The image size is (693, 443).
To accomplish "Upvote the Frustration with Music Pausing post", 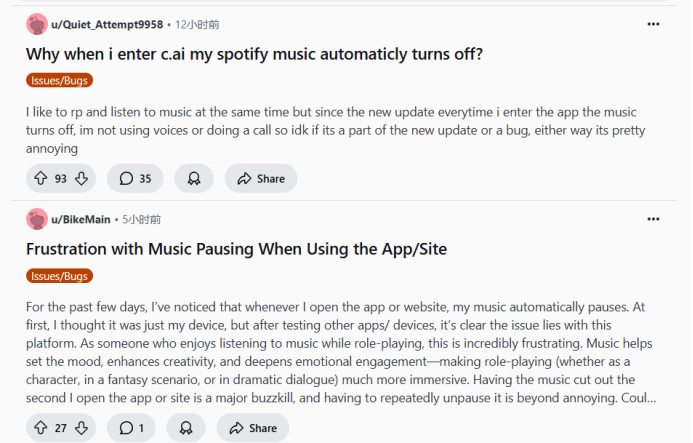I will pos(41,428).
